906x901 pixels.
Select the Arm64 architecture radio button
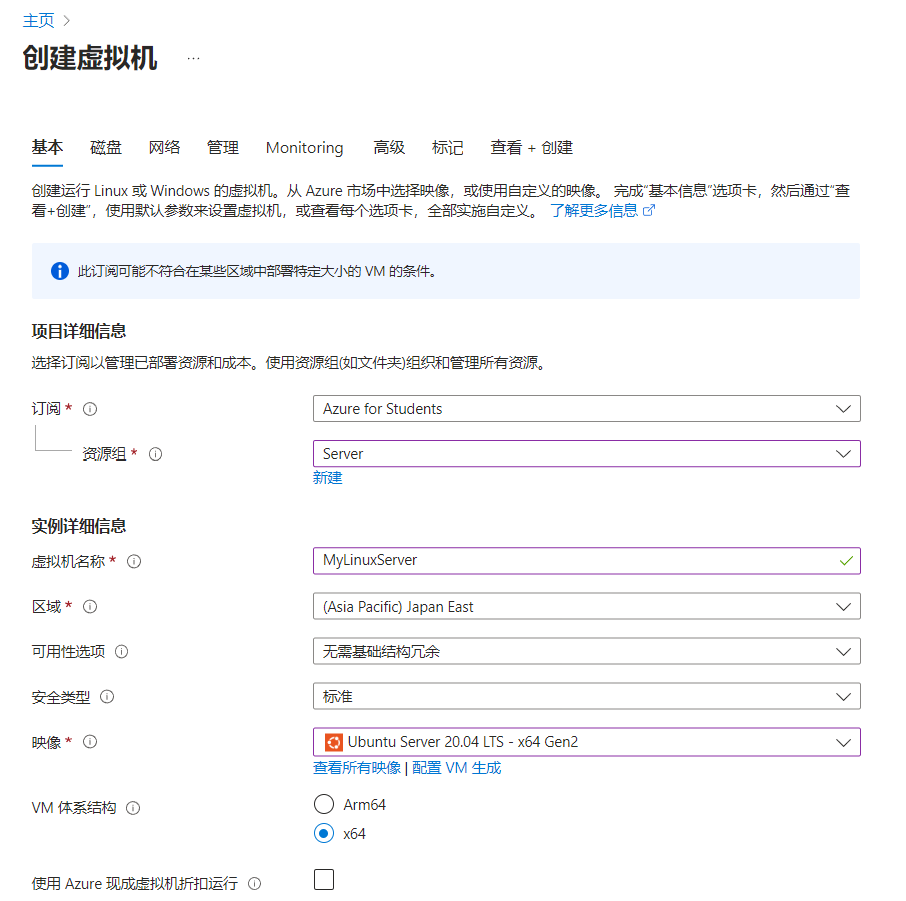click(x=324, y=804)
